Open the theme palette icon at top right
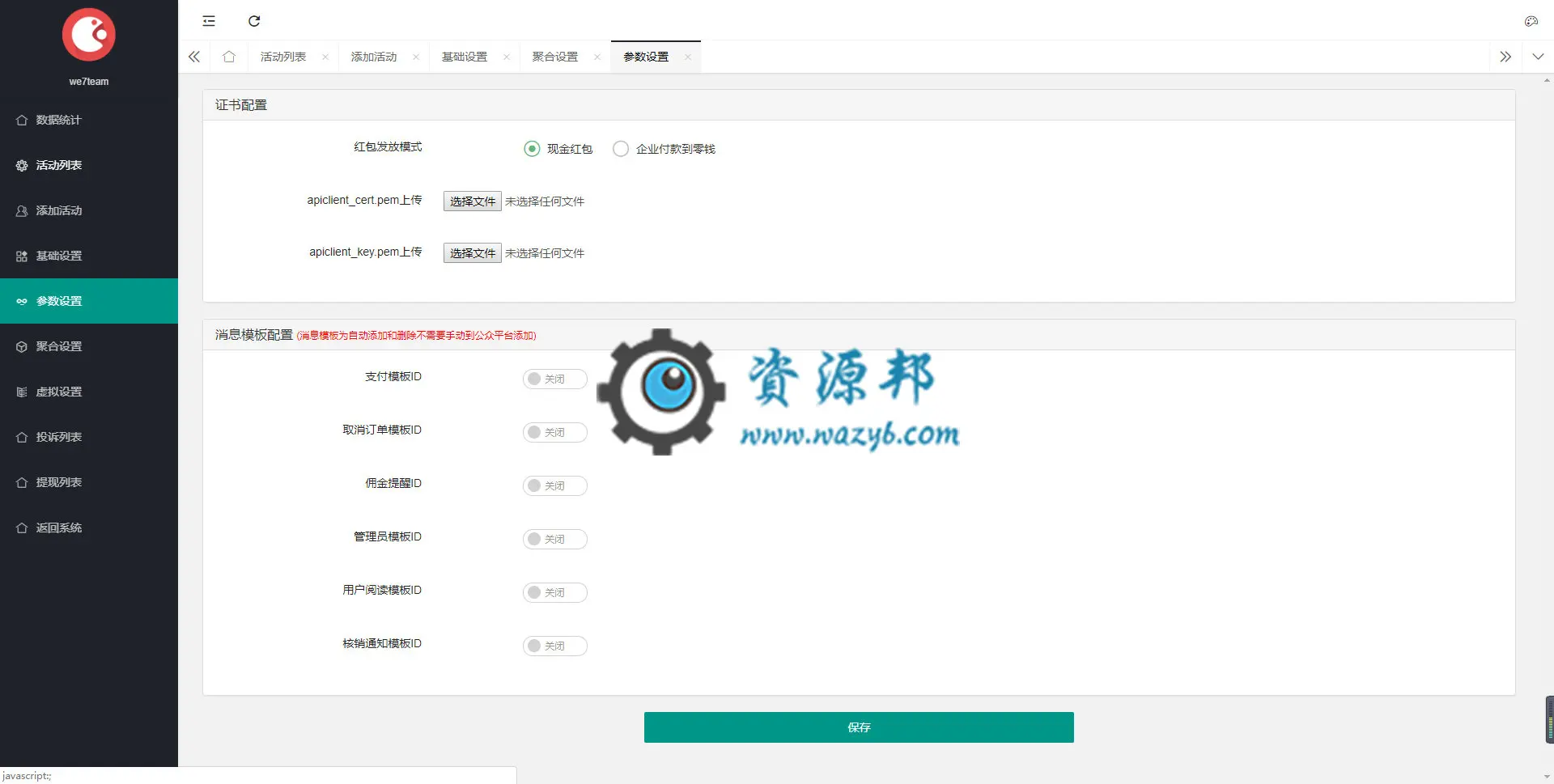1554x784 pixels. coord(1531,21)
